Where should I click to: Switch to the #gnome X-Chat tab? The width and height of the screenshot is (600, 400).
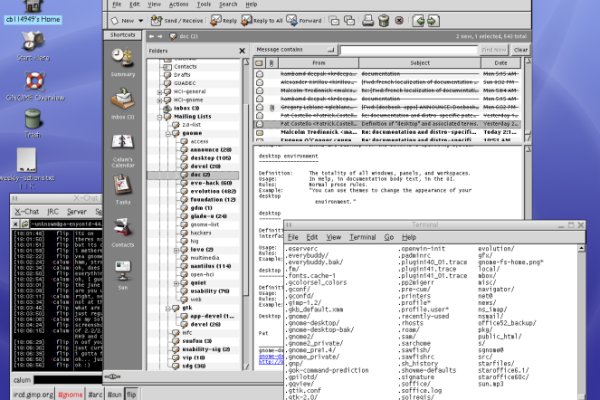pyautogui.click(x=71, y=394)
